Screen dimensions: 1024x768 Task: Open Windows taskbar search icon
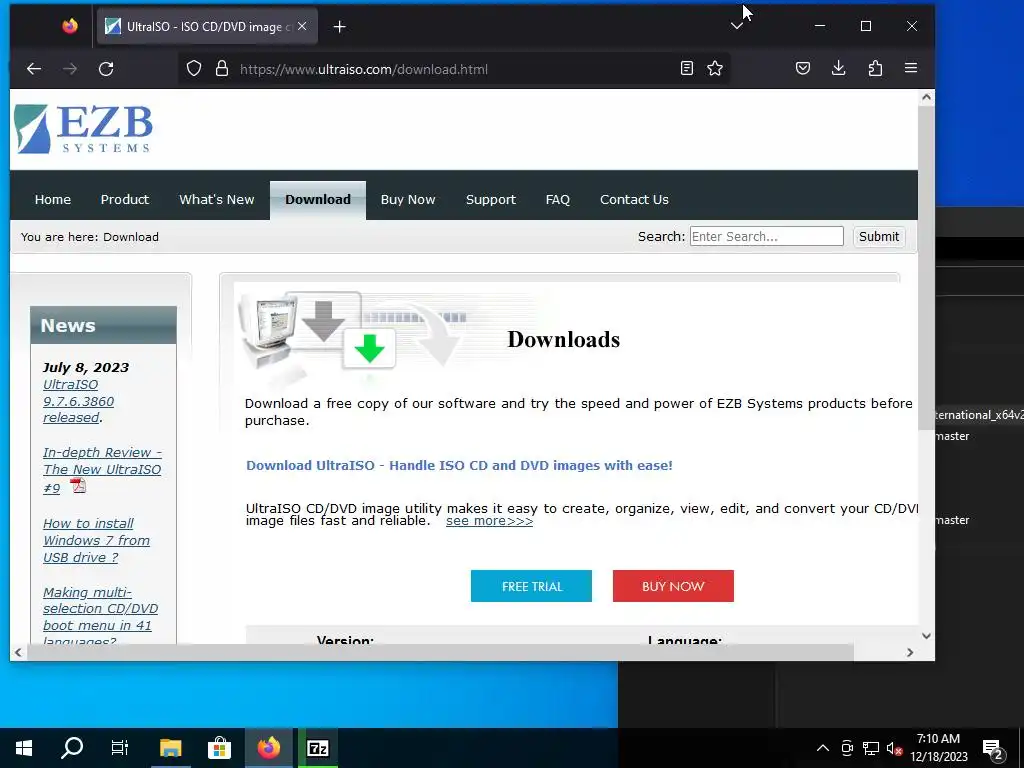(72, 748)
